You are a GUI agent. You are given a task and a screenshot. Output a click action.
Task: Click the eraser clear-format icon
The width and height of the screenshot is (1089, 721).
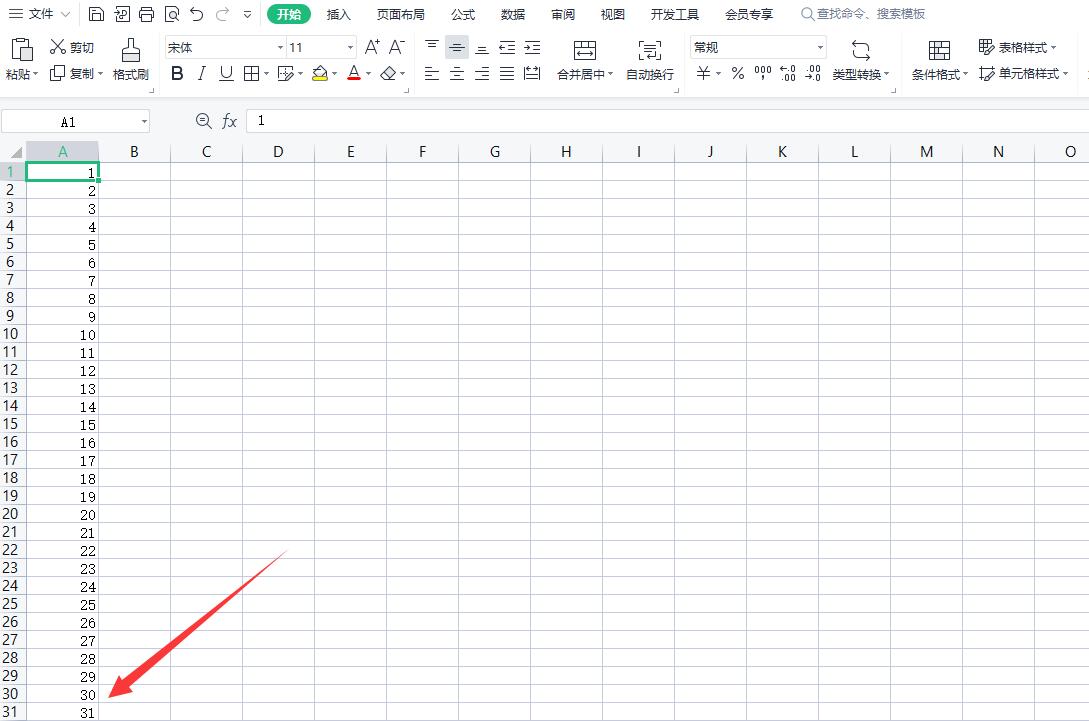coord(388,73)
